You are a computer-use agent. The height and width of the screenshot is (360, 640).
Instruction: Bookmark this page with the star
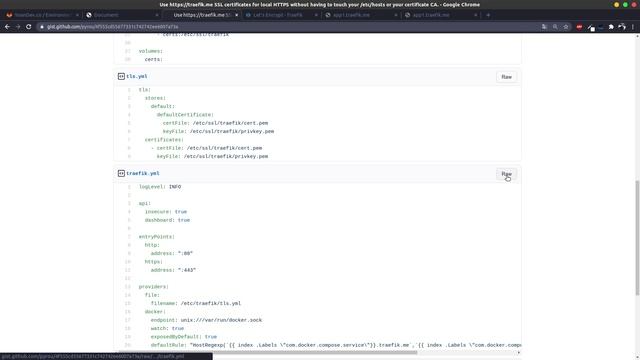pos(566,27)
